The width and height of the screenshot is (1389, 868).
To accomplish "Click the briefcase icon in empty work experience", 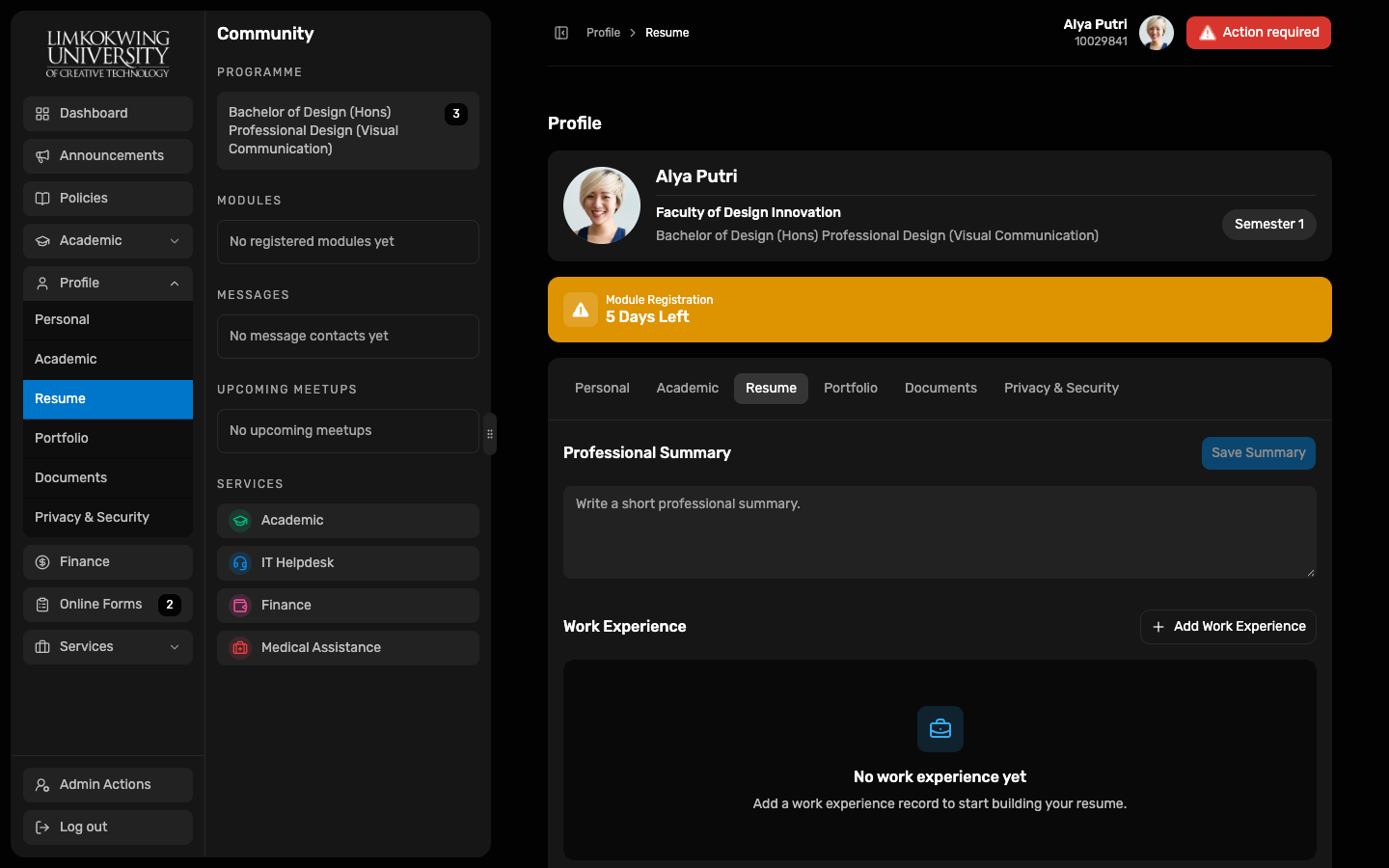I will [940, 729].
